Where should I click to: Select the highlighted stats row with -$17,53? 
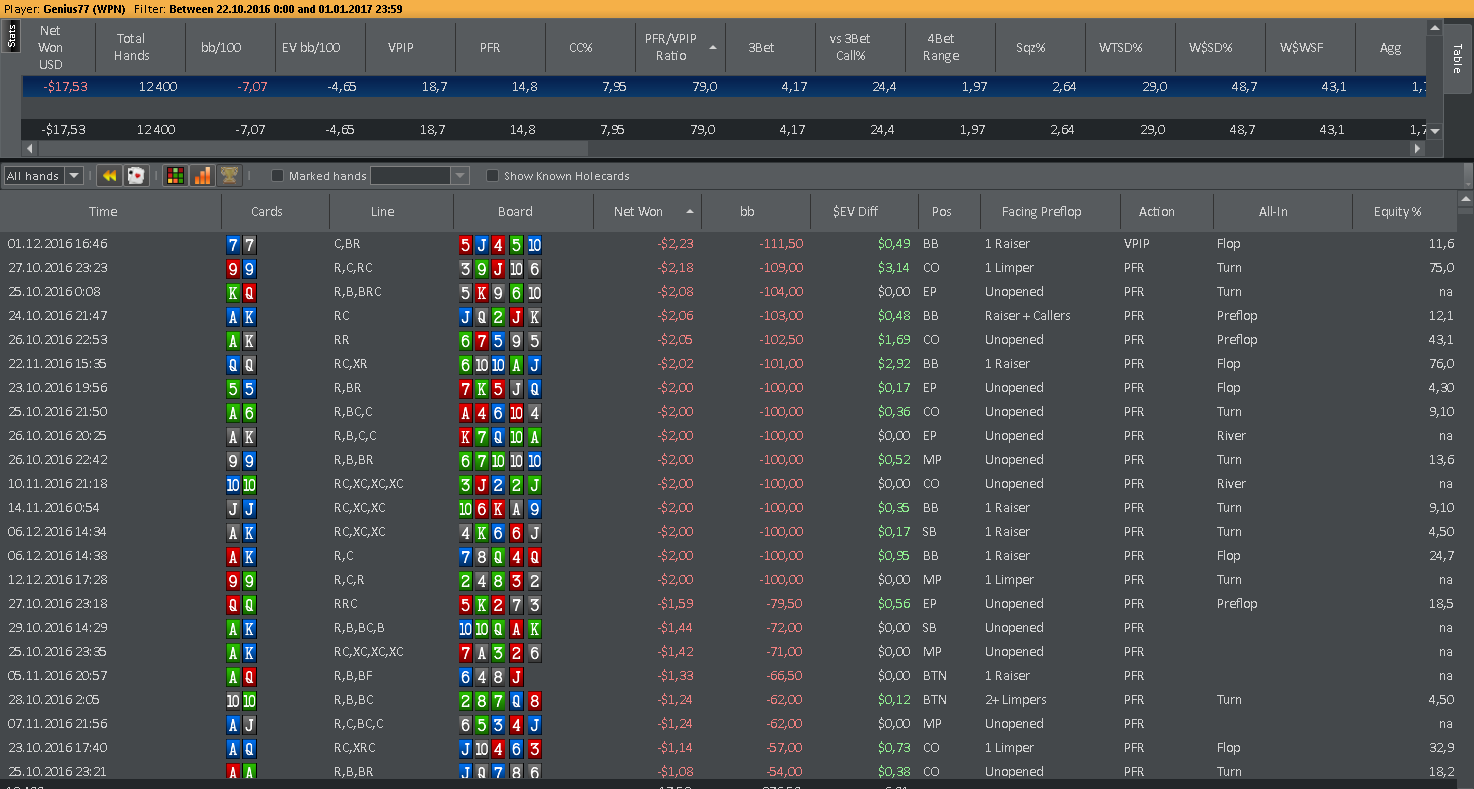pos(725,86)
